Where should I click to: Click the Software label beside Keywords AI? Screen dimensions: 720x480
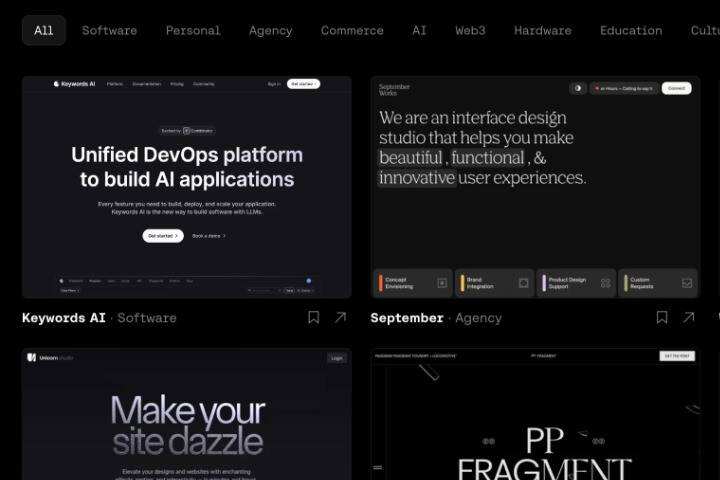pos(147,318)
